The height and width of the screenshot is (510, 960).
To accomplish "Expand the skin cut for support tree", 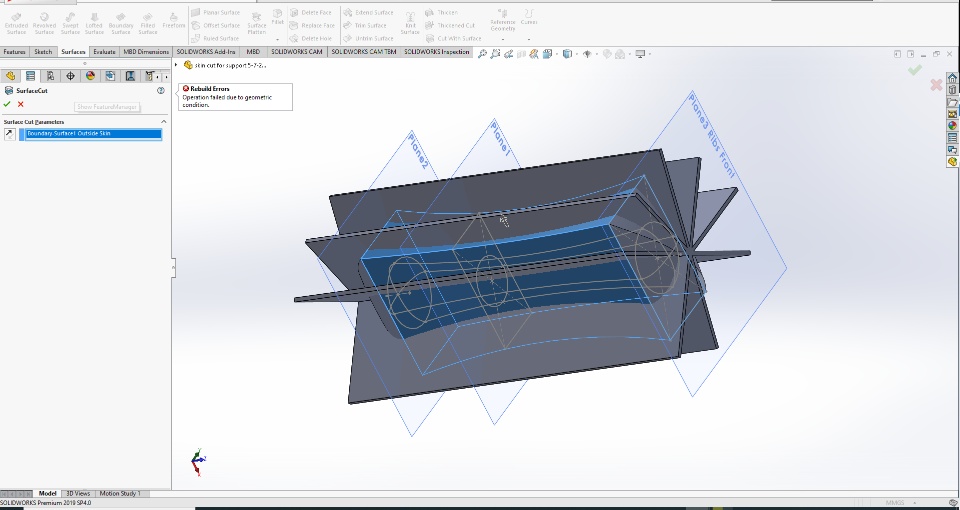I will [x=176, y=65].
